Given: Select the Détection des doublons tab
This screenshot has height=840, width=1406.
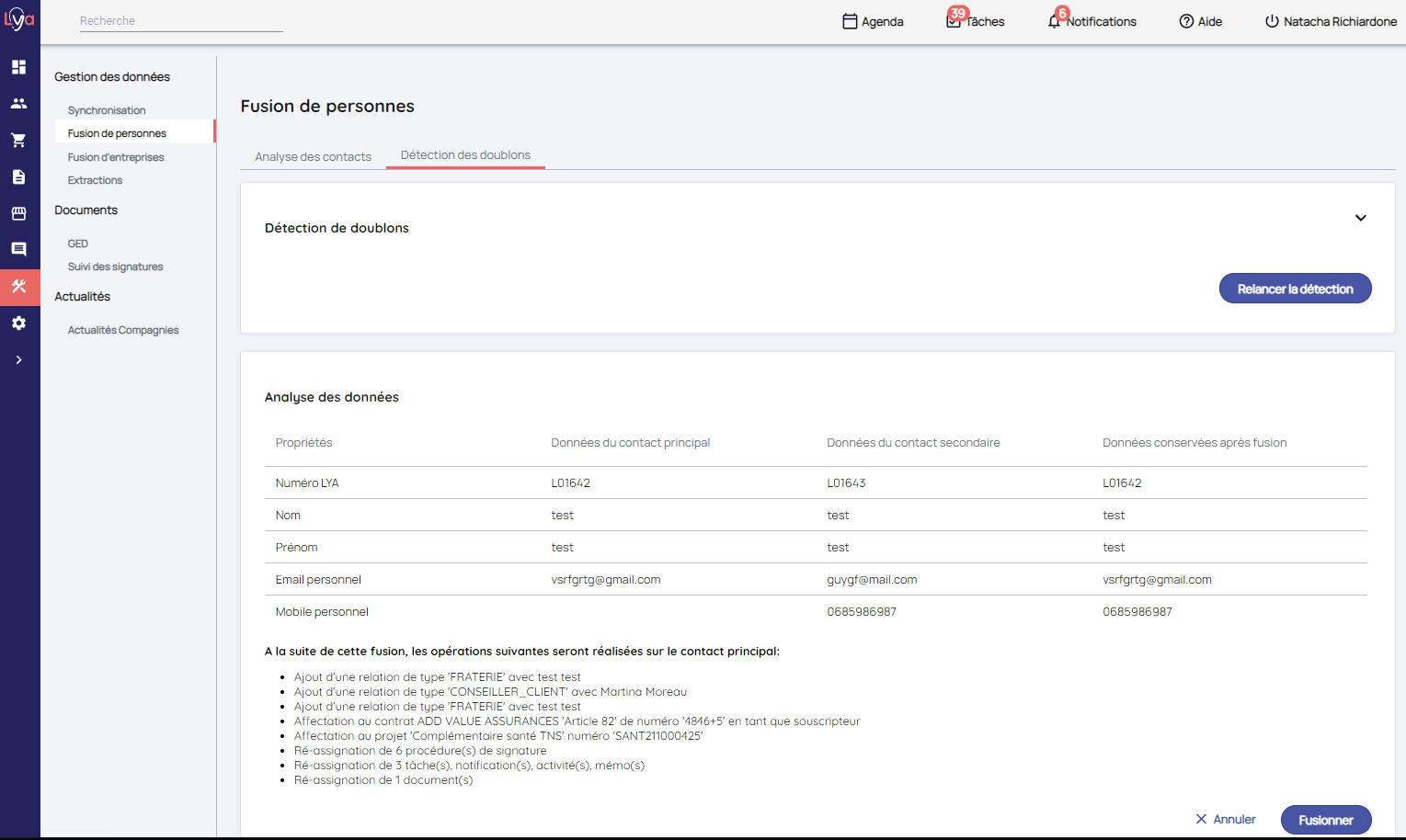Looking at the screenshot, I should [x=465, y=155].
